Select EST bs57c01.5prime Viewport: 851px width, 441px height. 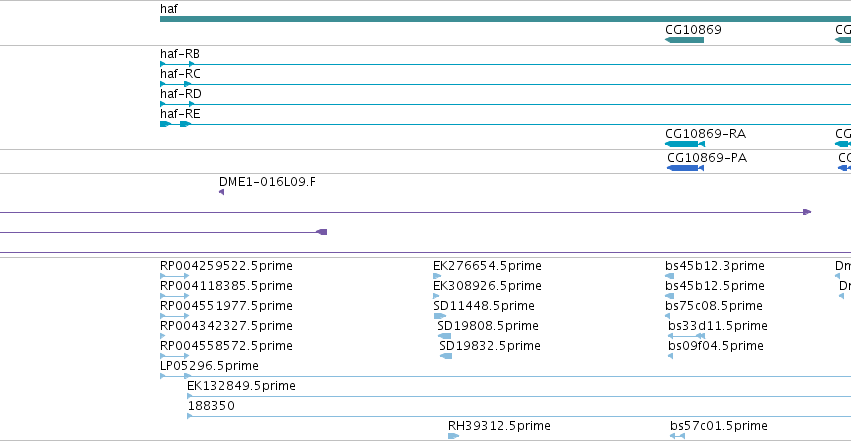pos(719,426)
